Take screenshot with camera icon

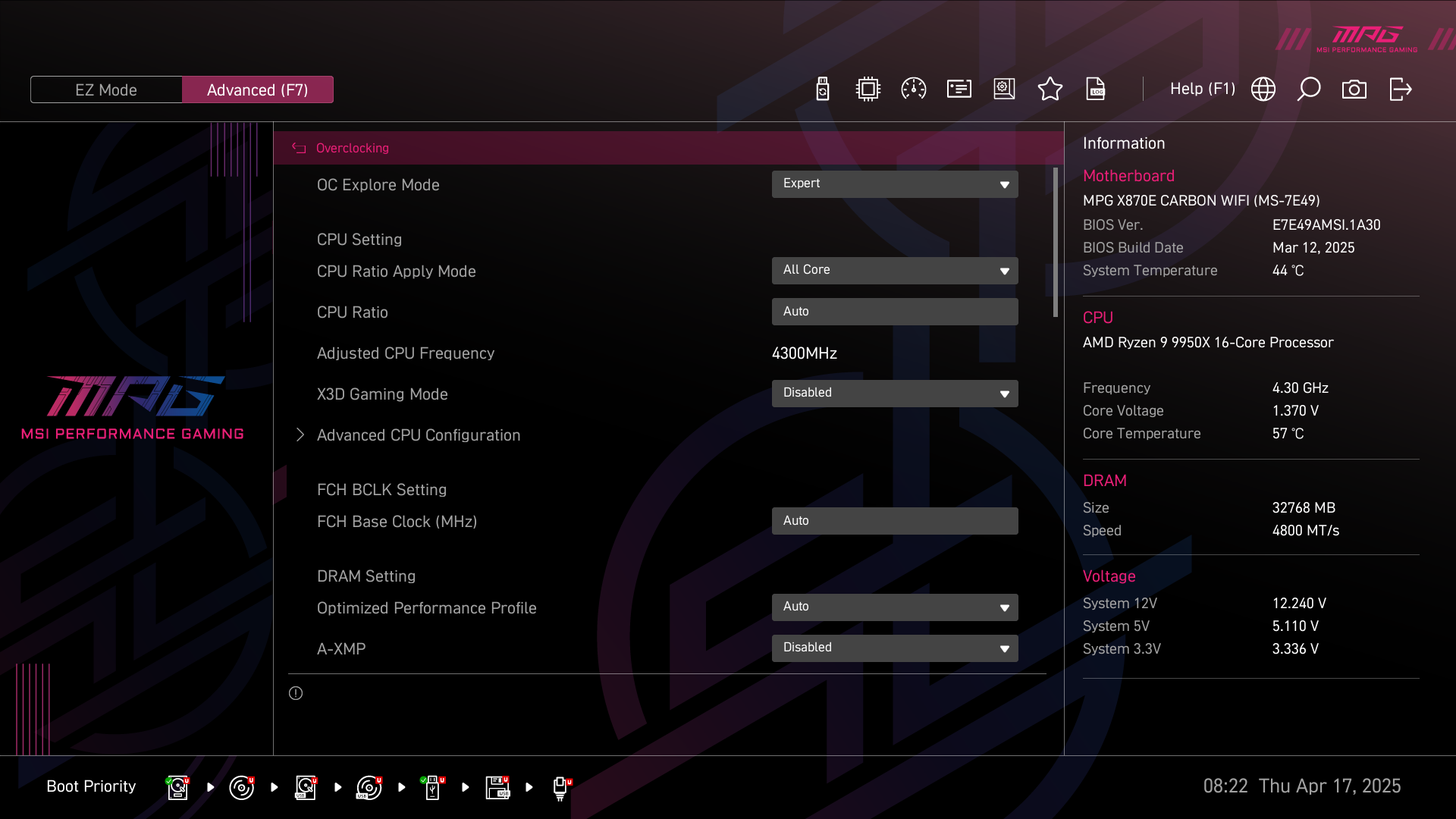pos(1354,89)
